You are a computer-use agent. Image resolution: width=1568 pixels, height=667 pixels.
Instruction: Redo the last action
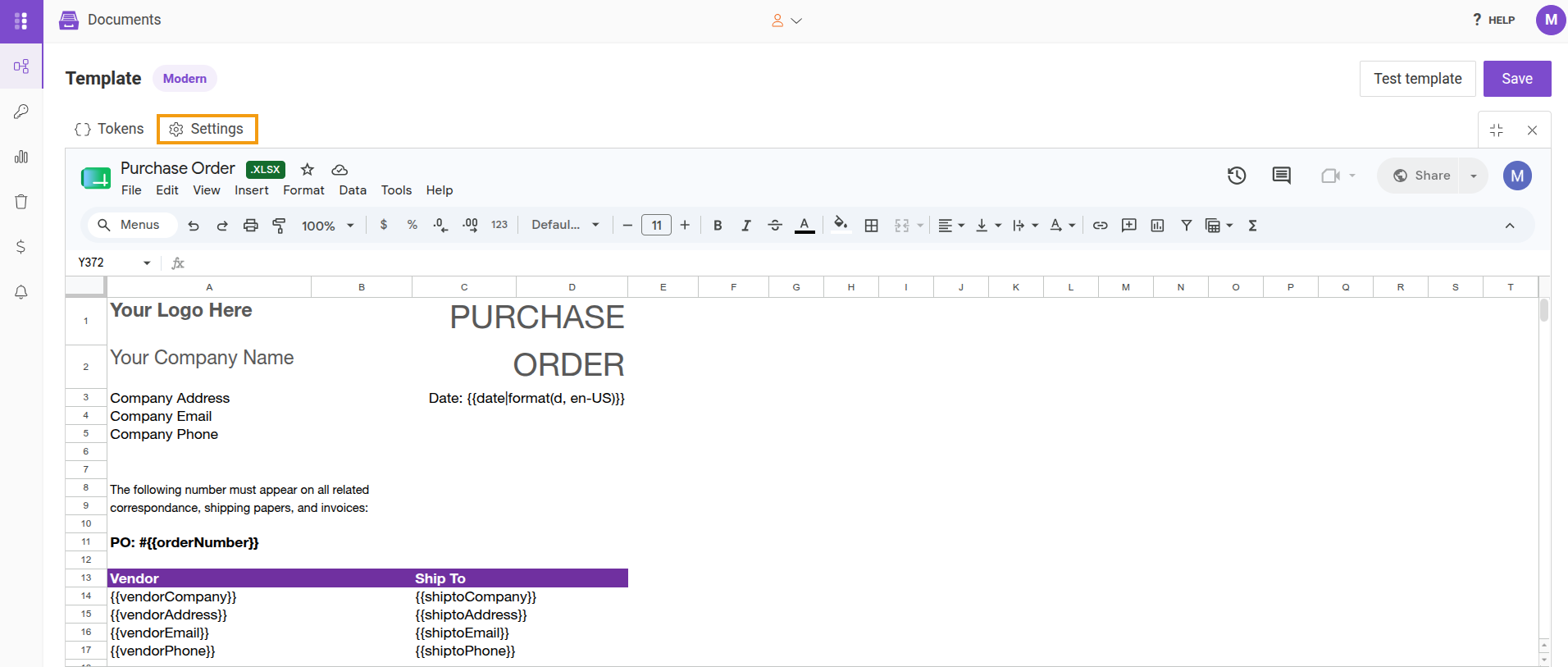[222, 226]
